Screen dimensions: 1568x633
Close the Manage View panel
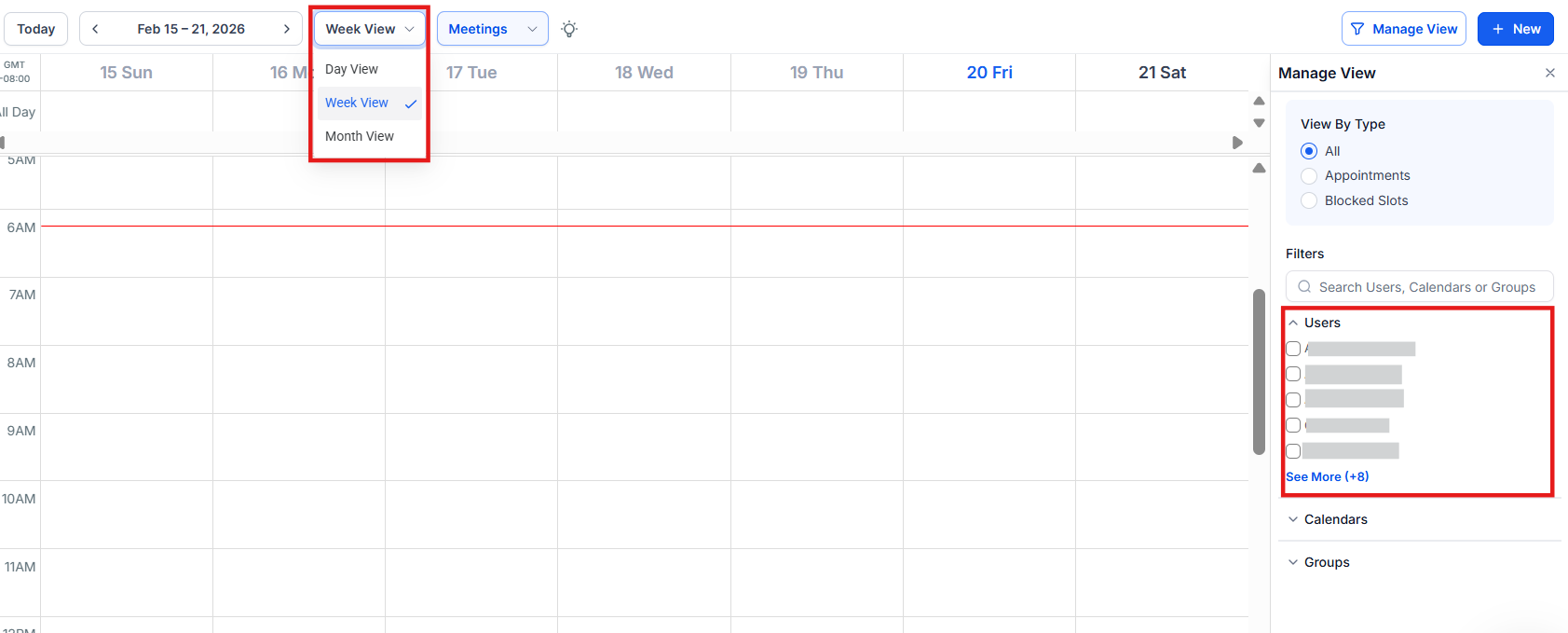point(1550,73)
